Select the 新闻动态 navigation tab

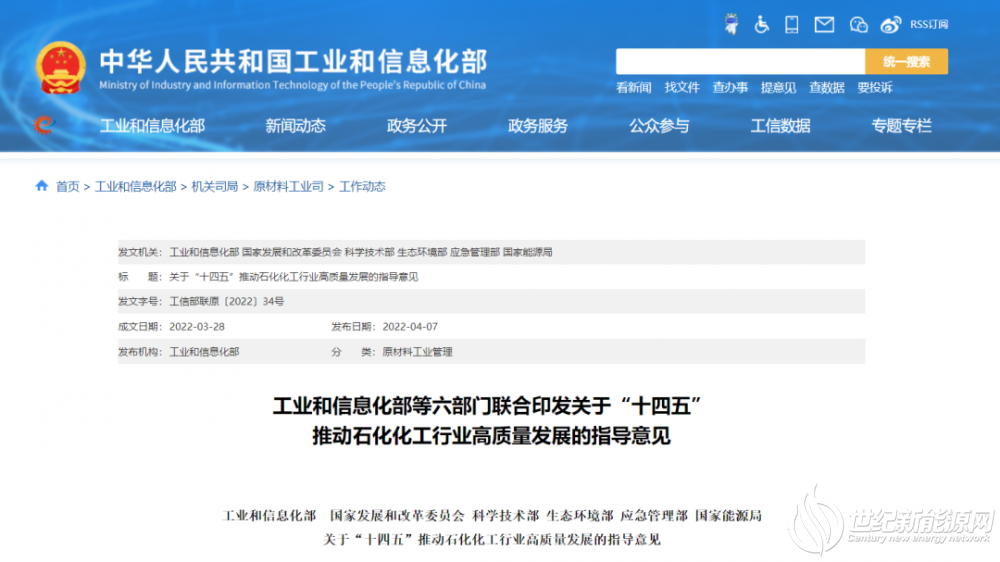[295, 126]
